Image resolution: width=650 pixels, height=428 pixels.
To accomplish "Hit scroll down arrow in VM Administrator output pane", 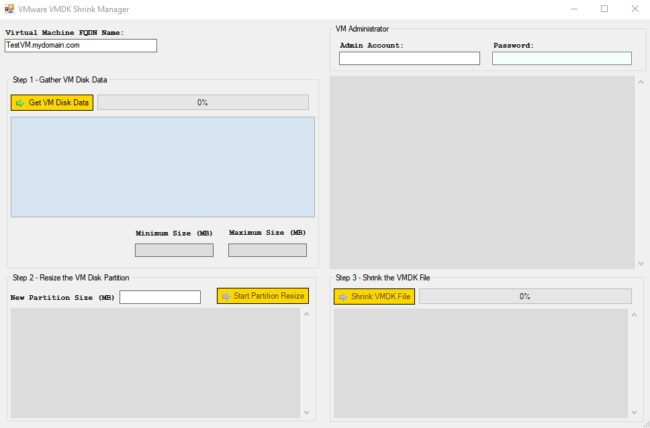I will (641, 263).
